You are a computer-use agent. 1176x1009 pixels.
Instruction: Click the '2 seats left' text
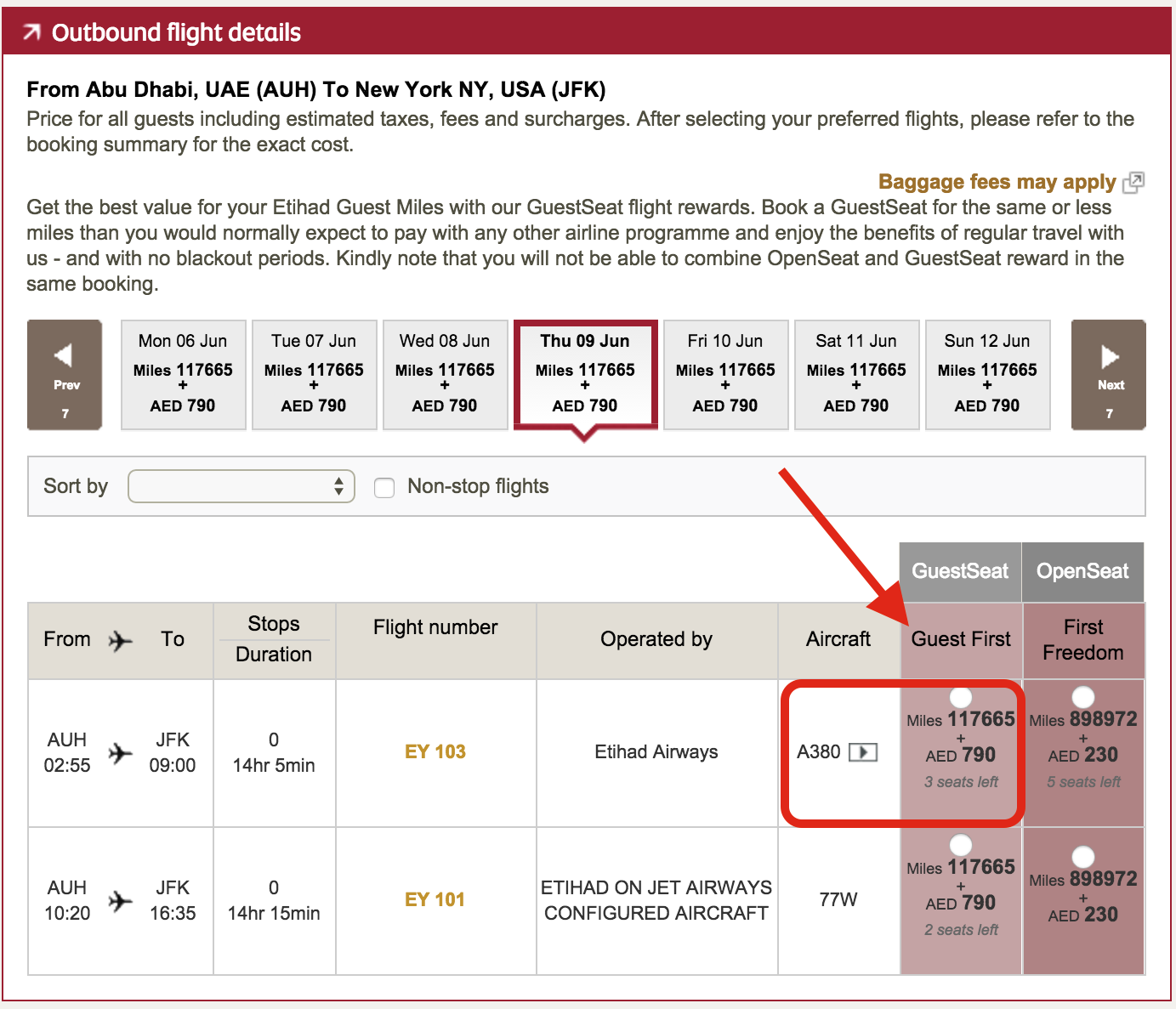click(961, 930)
